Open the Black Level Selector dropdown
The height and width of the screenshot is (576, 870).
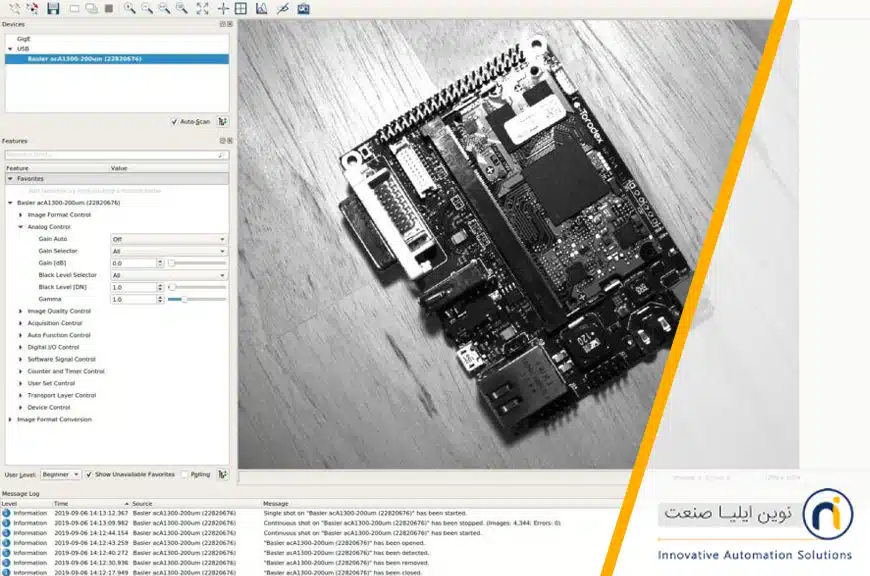click(x=169, y=275)
